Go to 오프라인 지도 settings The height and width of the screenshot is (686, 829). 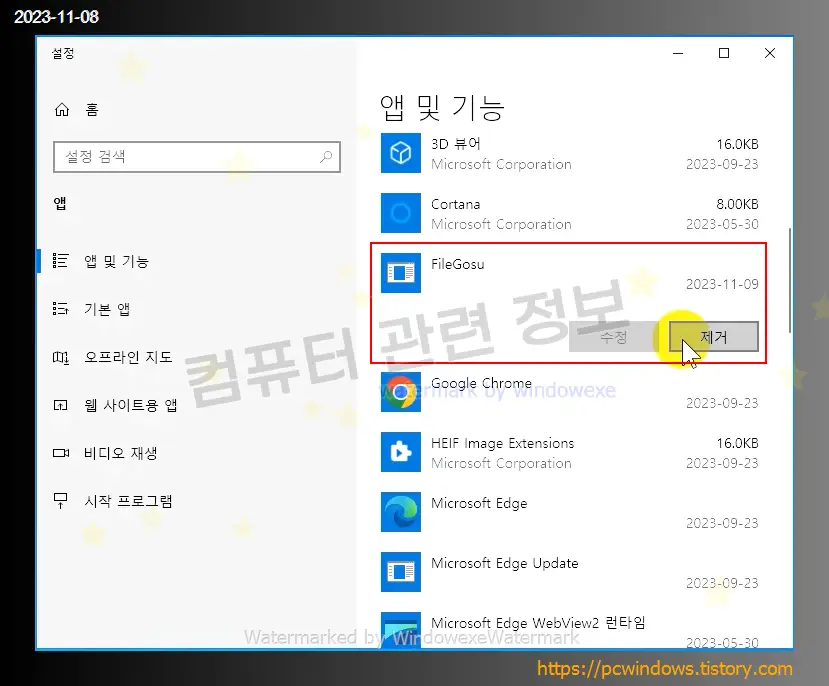(128, 357)
